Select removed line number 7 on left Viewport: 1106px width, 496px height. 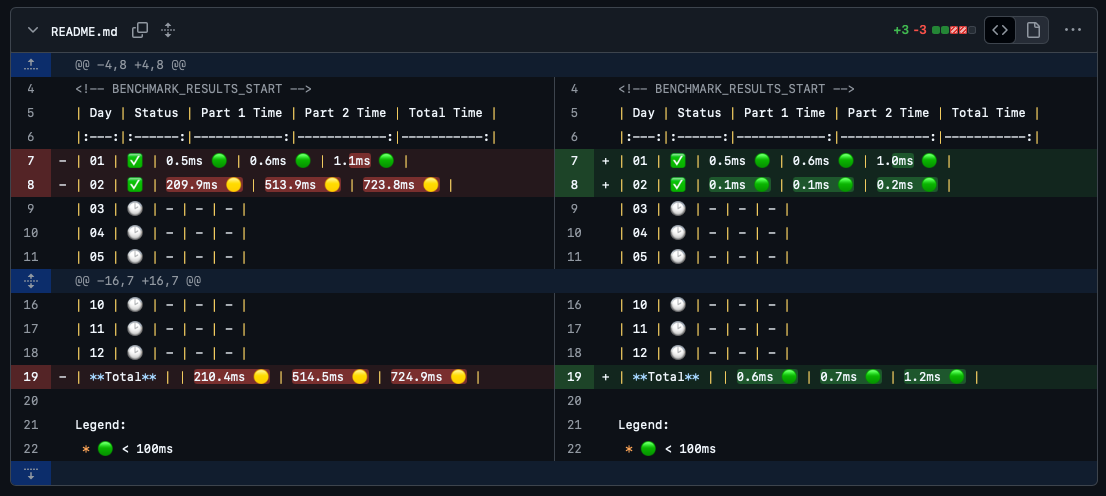pos(31,161)
